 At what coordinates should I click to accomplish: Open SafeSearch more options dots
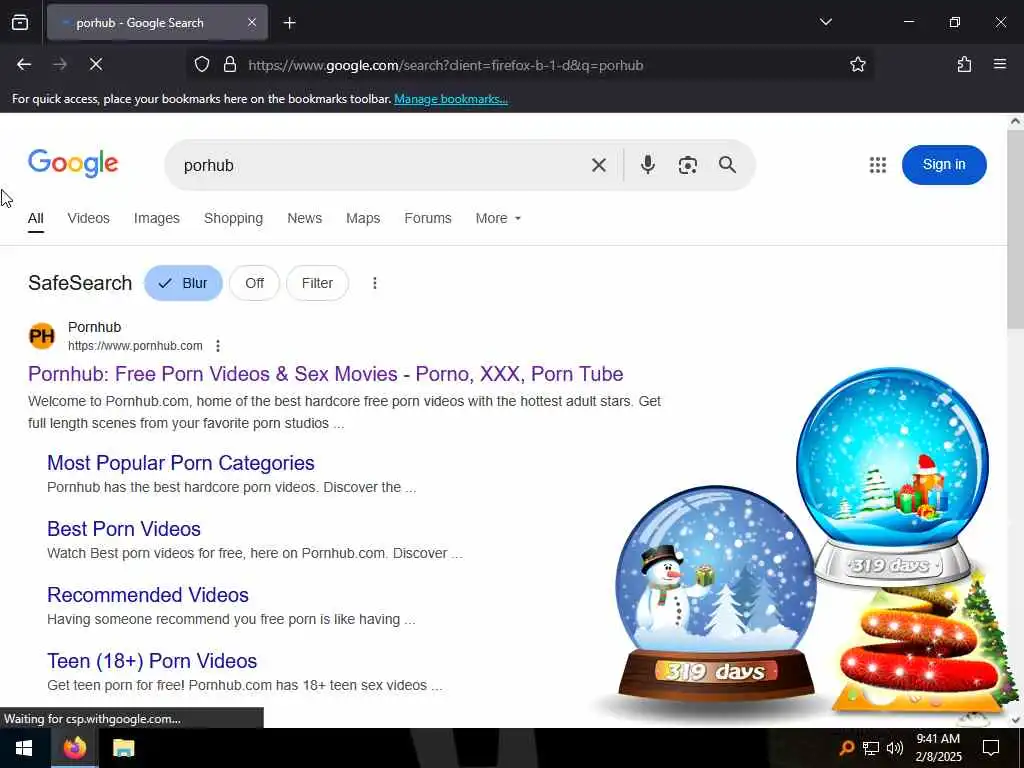(374, 283)
